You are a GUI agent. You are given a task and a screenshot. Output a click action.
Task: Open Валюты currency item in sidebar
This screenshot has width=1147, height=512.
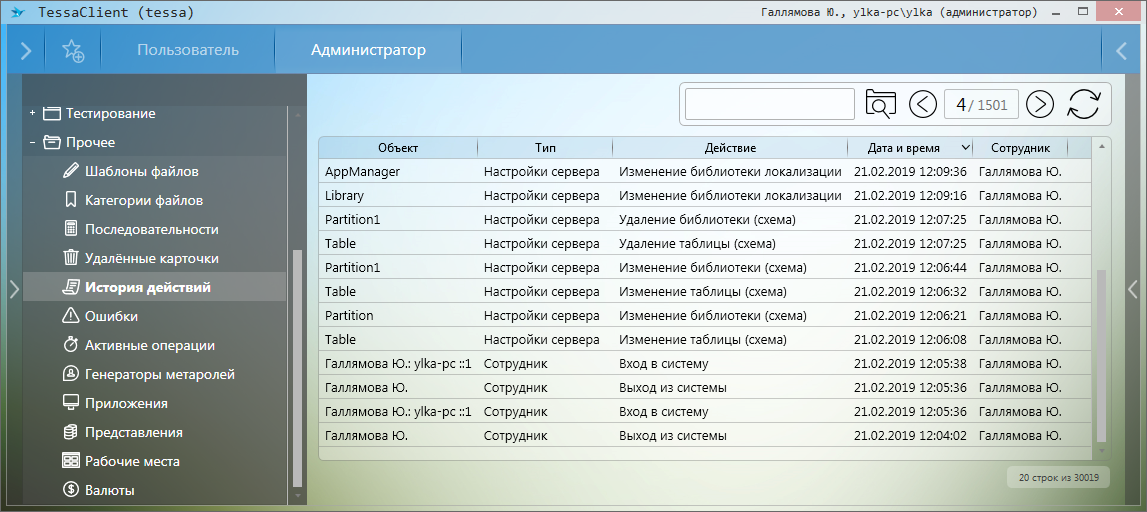click(109, 490)
